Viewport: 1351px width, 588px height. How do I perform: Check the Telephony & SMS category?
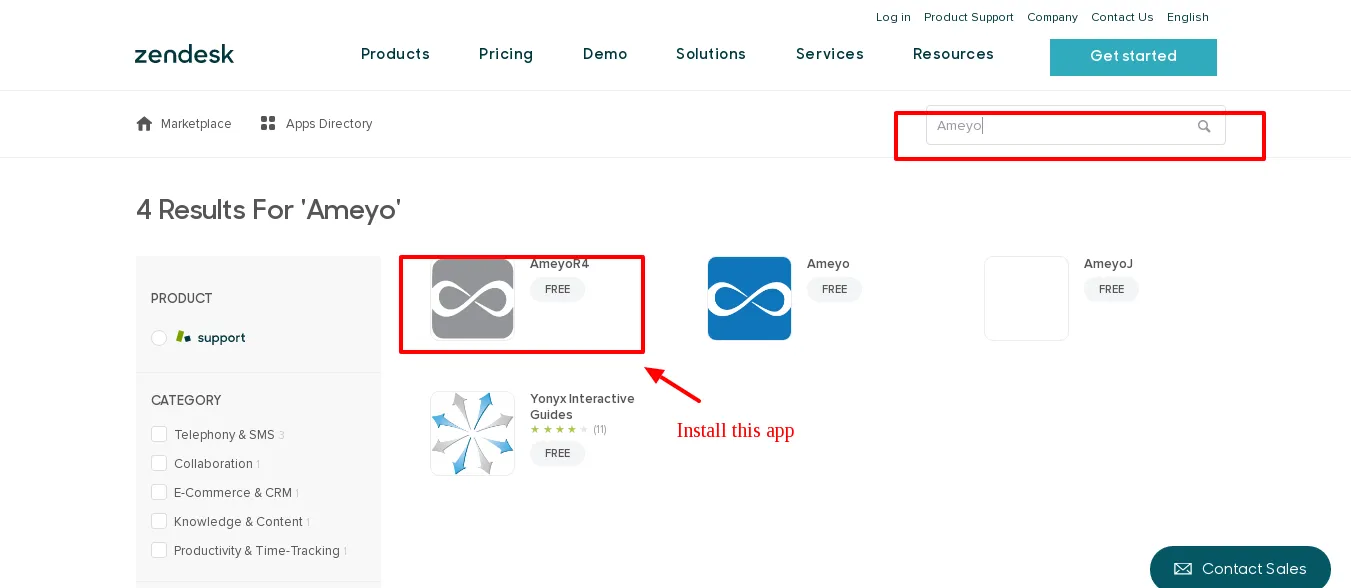click(x=159, y=434)
